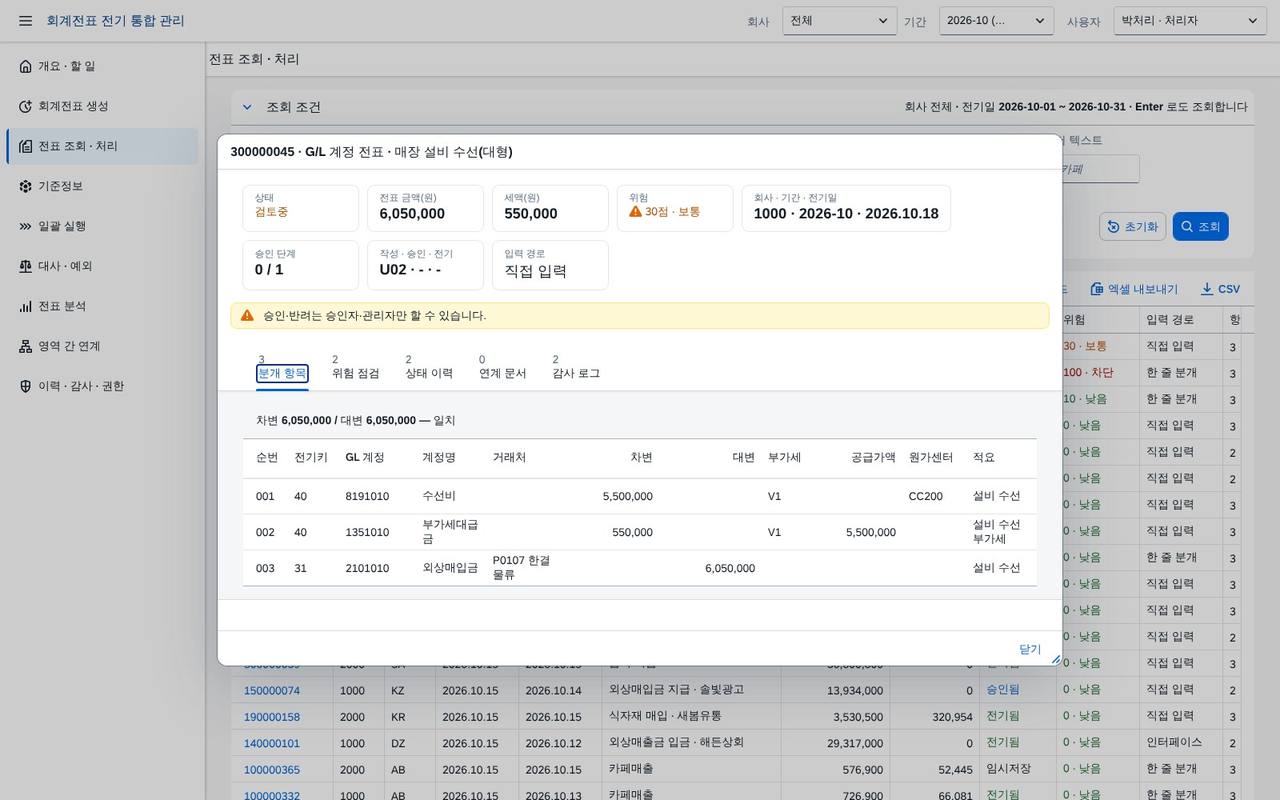Open the hamburger navigation menu
This screenshot has height=800, width=1280.
click(x=25, y=21)
